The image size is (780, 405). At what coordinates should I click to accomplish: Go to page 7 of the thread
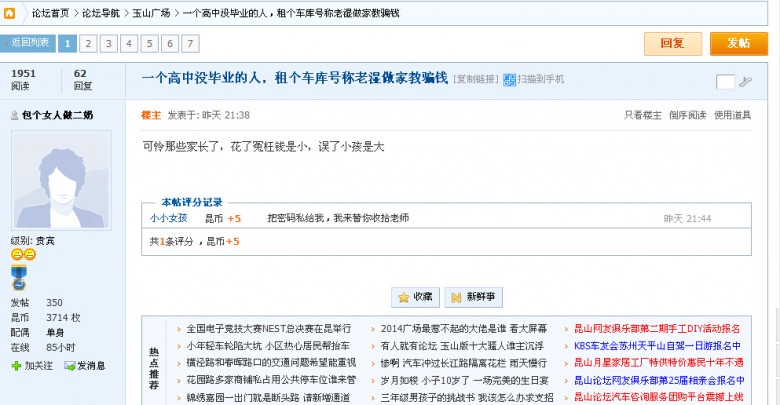click(191, 43)
